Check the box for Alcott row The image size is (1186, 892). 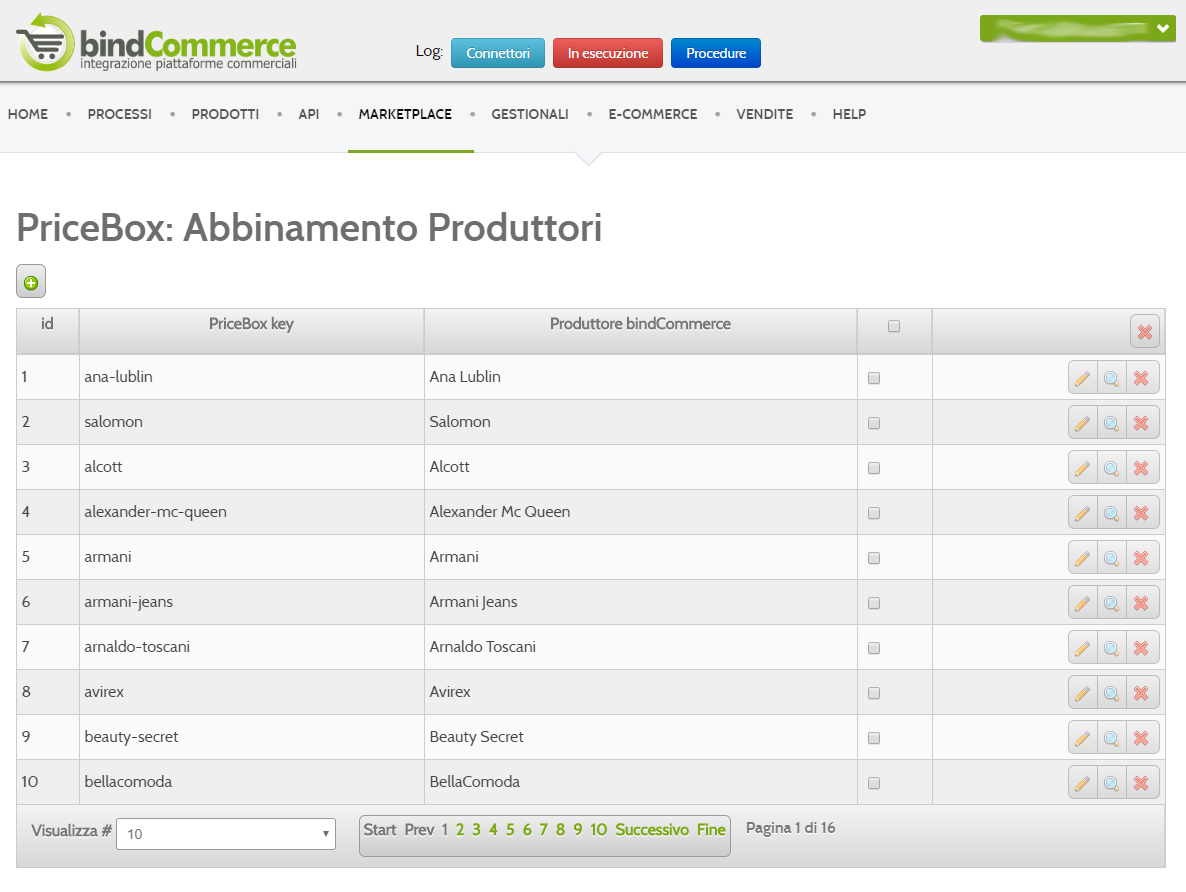[x=874, y=468]
